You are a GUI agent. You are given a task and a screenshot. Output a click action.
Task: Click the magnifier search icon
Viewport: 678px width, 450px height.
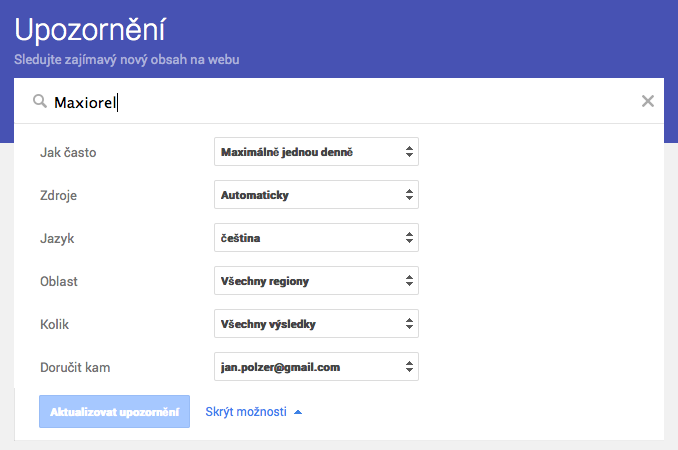pos(40,102)
